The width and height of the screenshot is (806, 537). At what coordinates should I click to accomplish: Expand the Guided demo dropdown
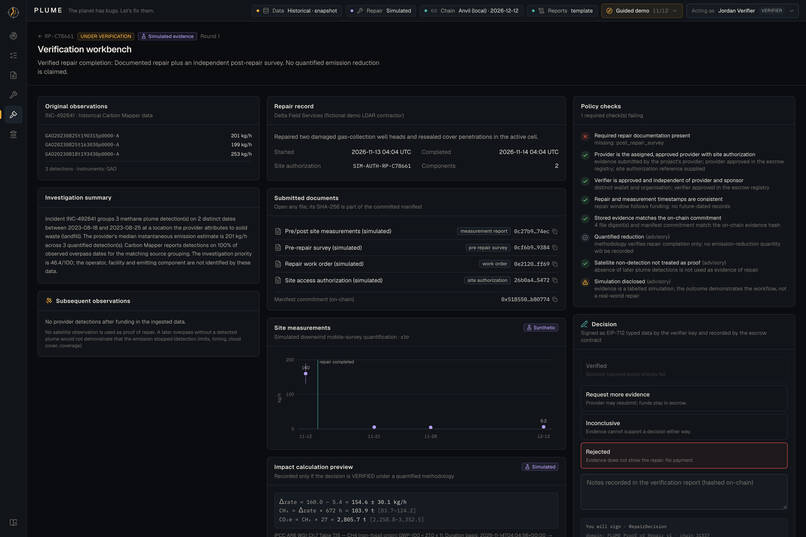pos(642,11)
